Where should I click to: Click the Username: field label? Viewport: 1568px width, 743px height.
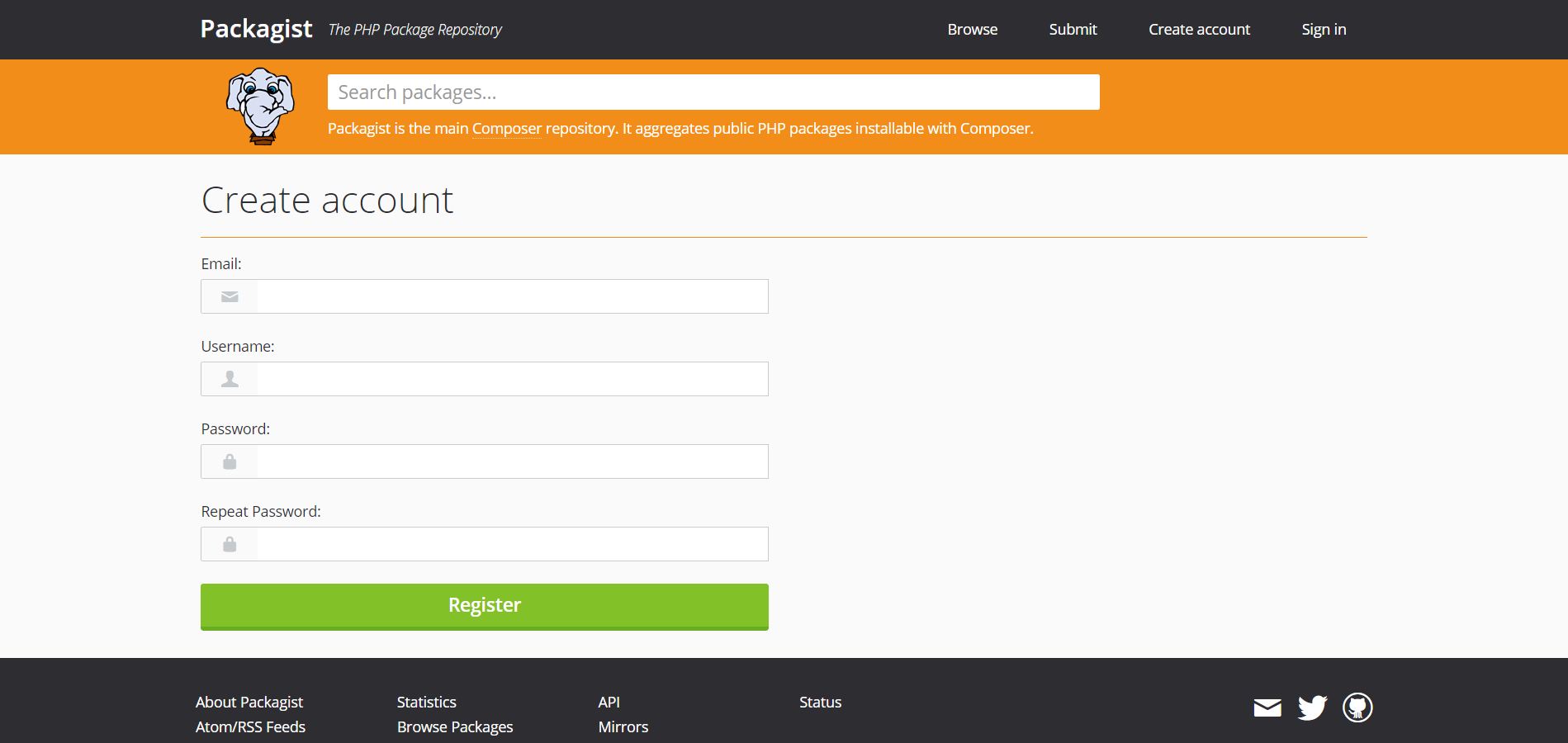point(238,347)
